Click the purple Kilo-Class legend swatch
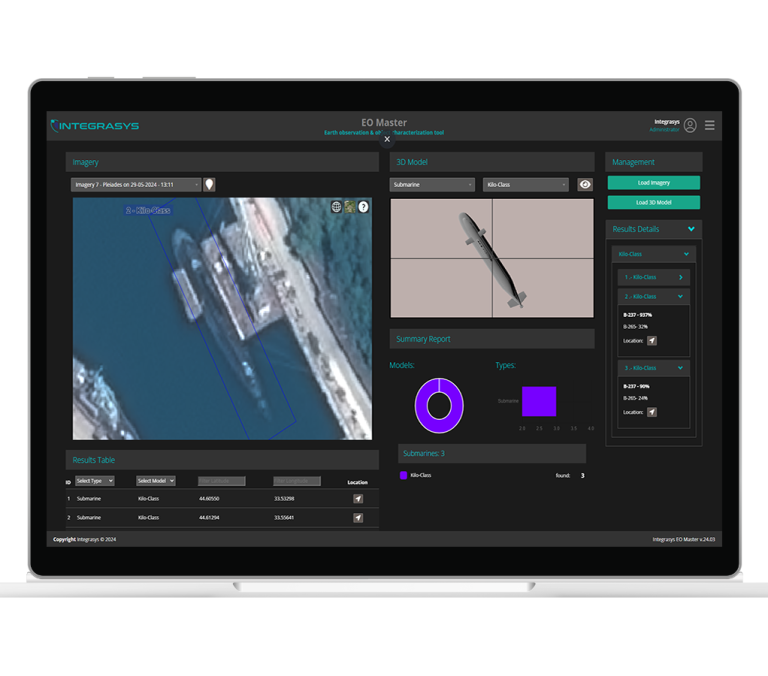The width and height of the screenshot is (768, 676). [403, 476]
